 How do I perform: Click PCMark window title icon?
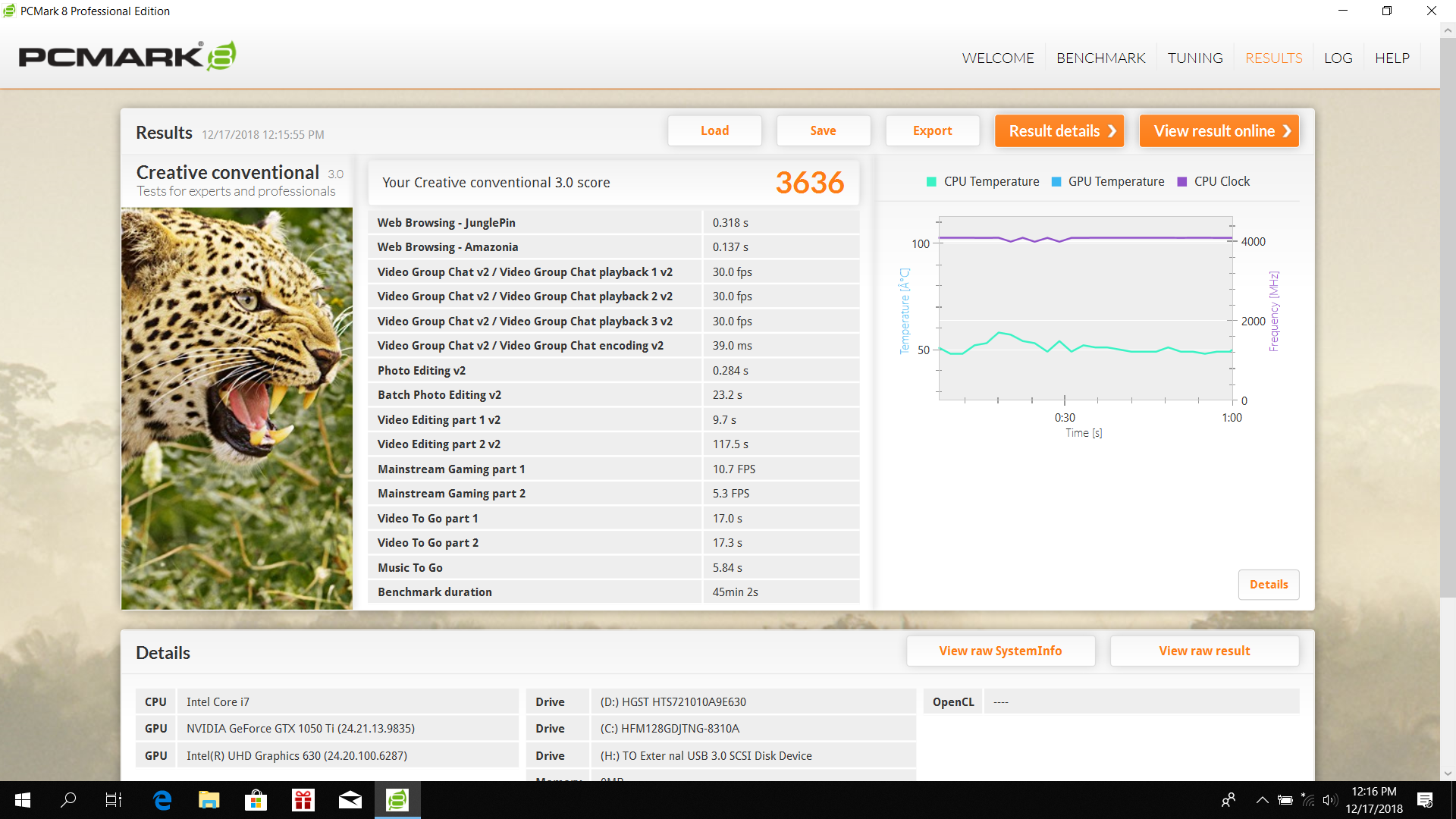[x=9, y=11]
